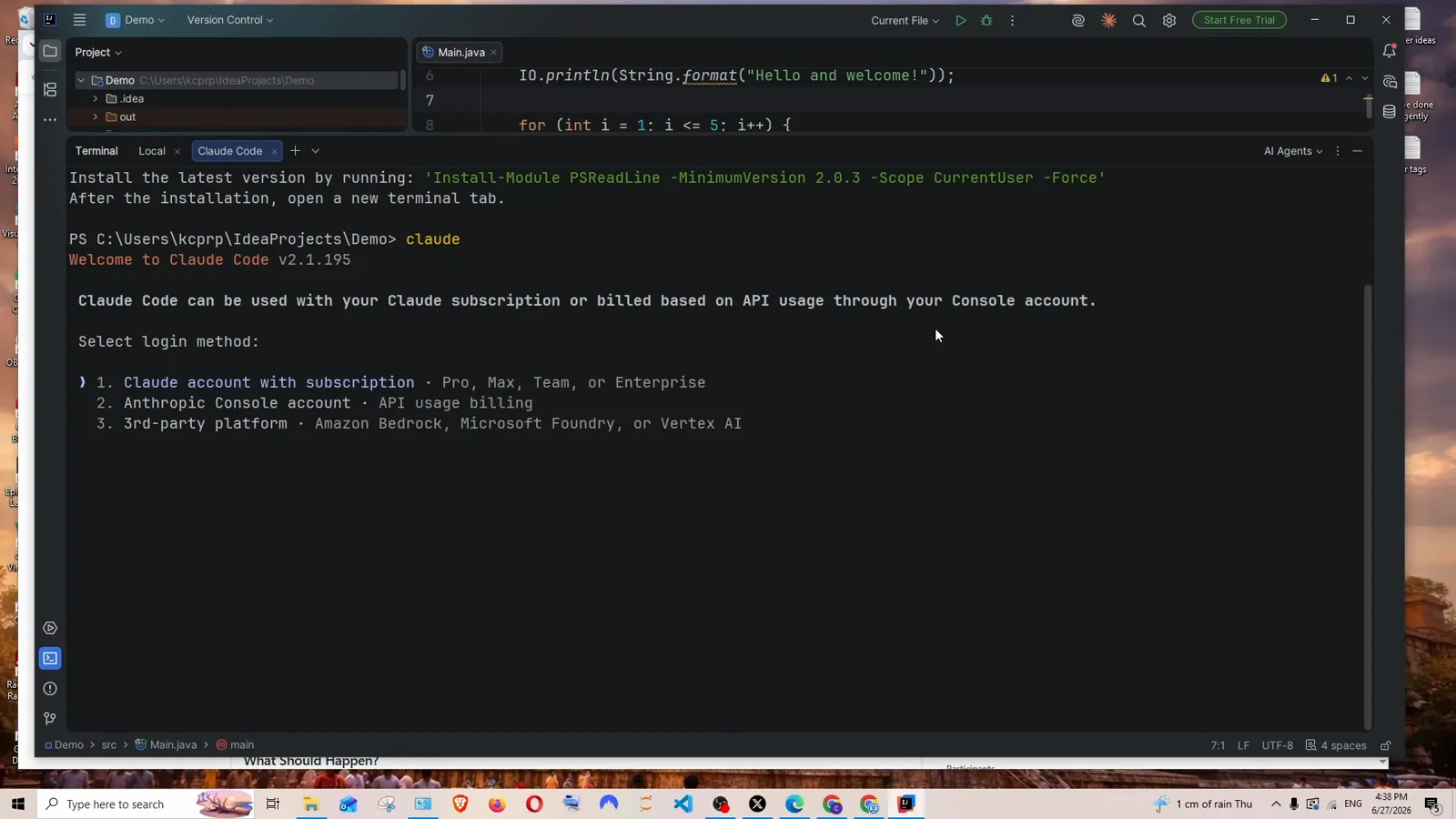Select the Claude Code terminal tab

pyautogui.click(x=229, y=151)
